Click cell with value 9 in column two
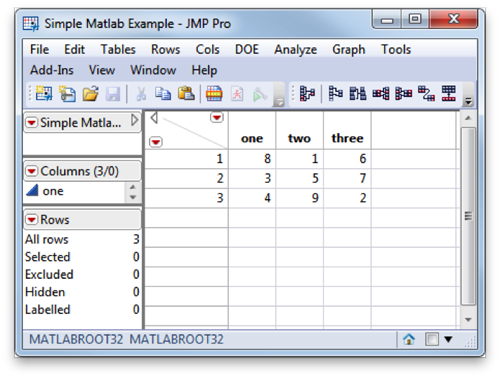Image resolution: width=500 pixels, height=378 pixels. point(299,198)
